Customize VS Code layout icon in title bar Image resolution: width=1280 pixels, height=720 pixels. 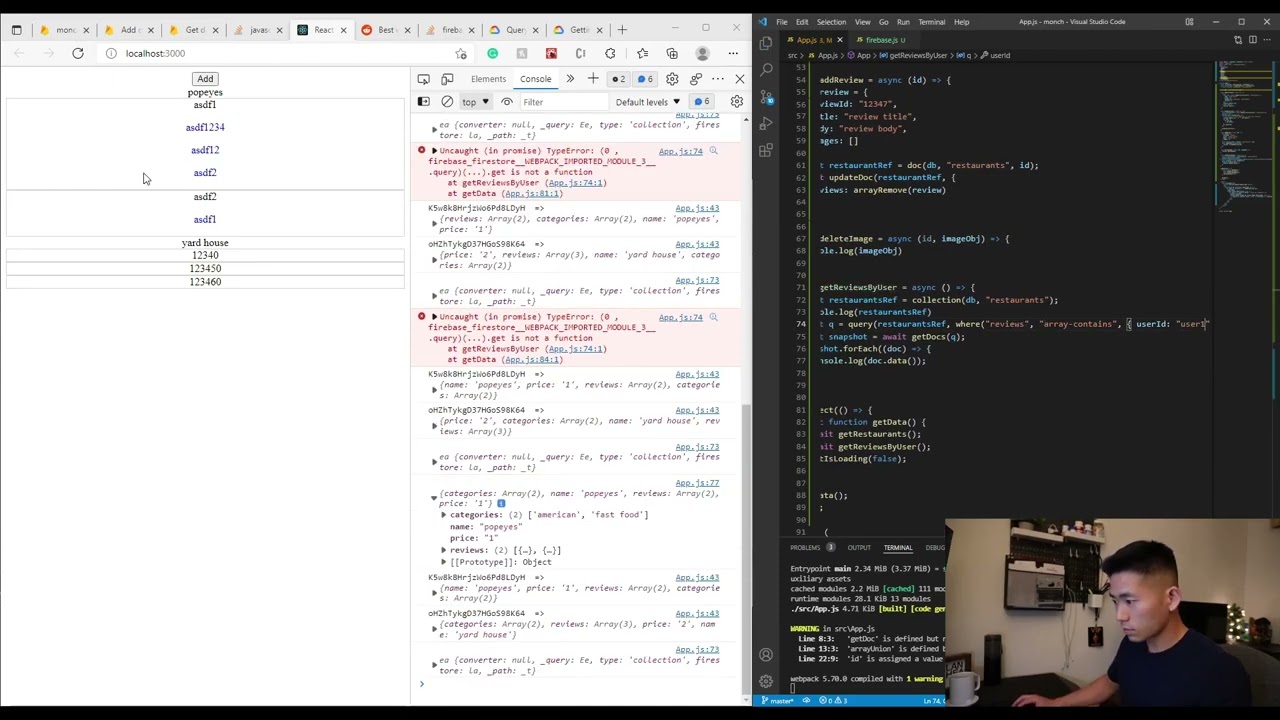(1189, 22)
